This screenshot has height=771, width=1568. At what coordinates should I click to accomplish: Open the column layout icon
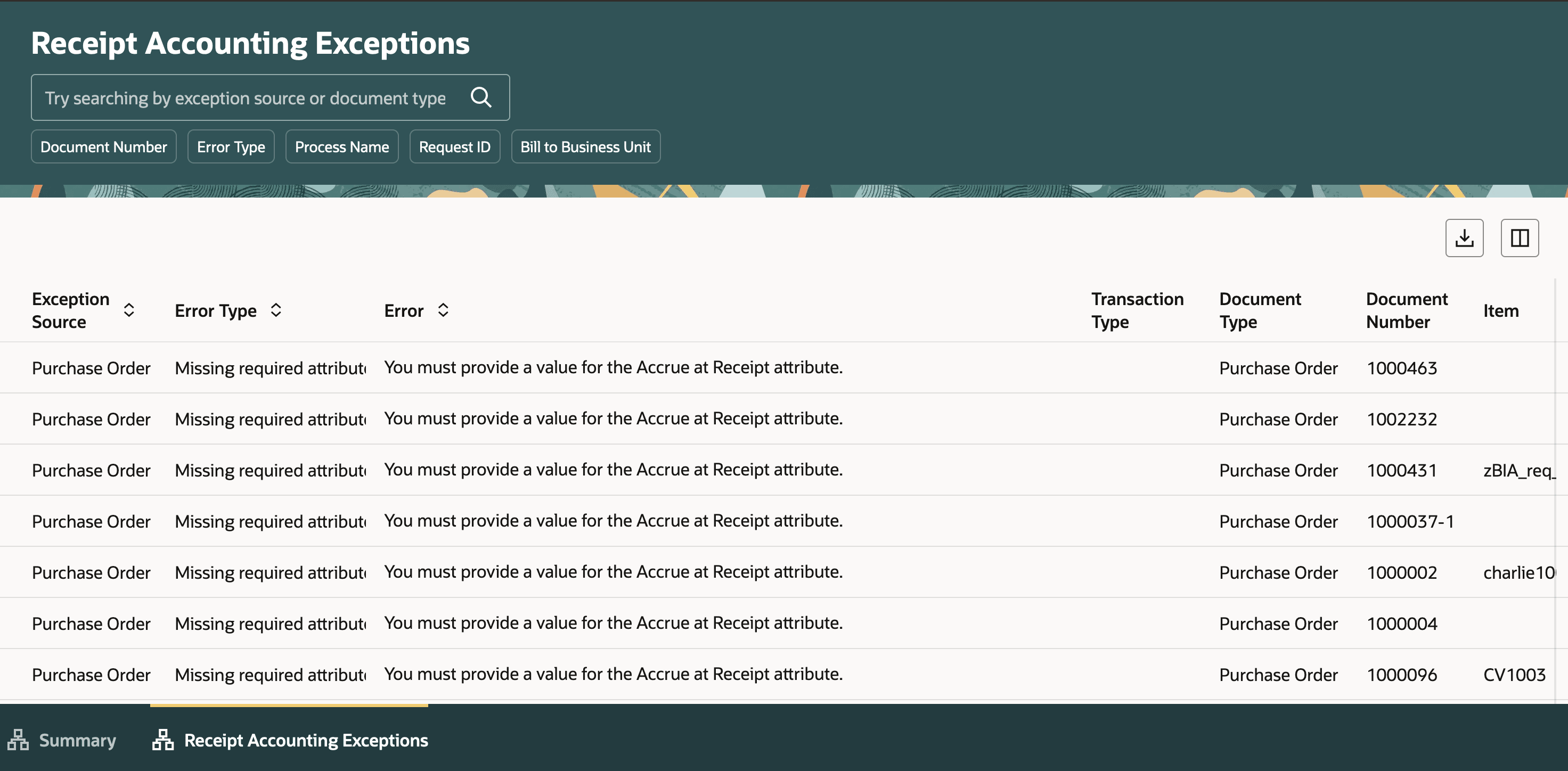coord(1520,238)
